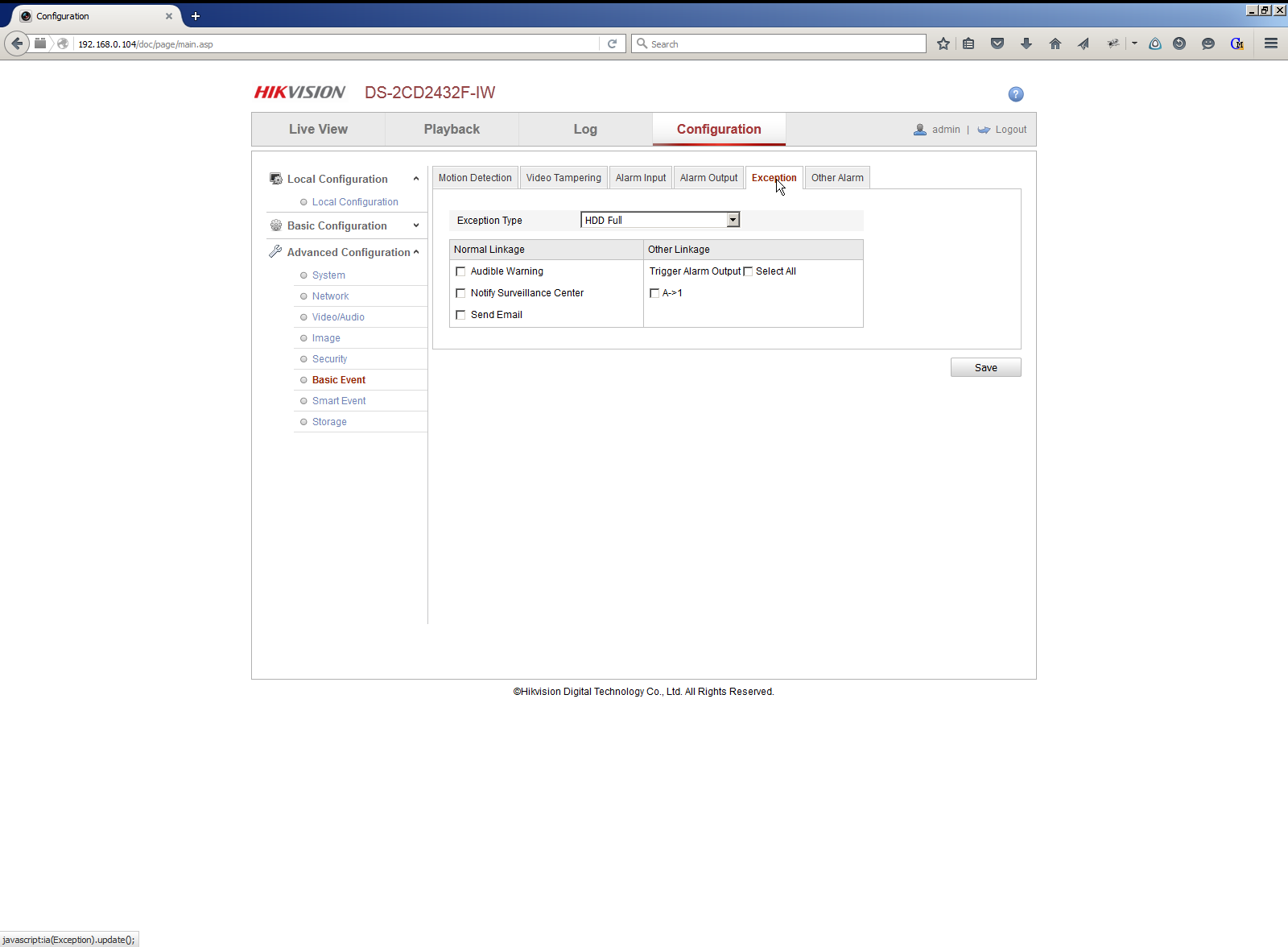This screenshot has width=1288, height=947.
Task: Open the bookmarks list icon
Action: (968, 43)
